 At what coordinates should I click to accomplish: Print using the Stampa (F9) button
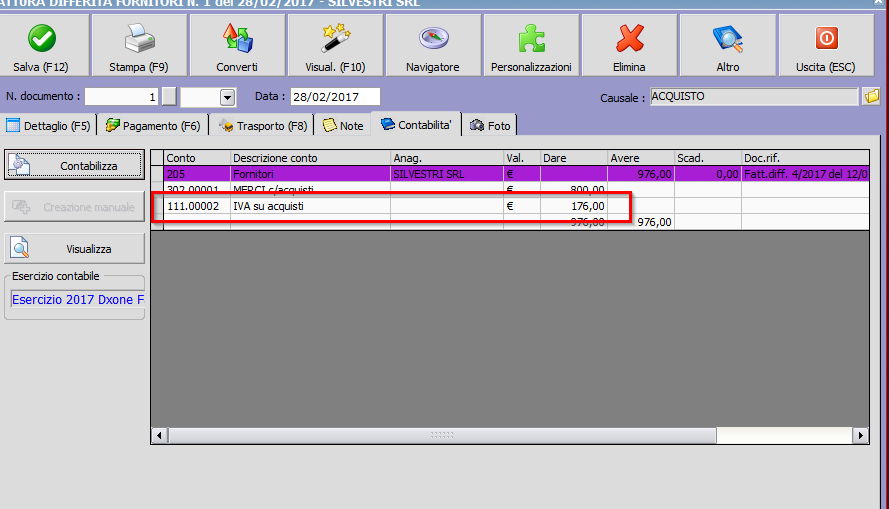(139, 45)
